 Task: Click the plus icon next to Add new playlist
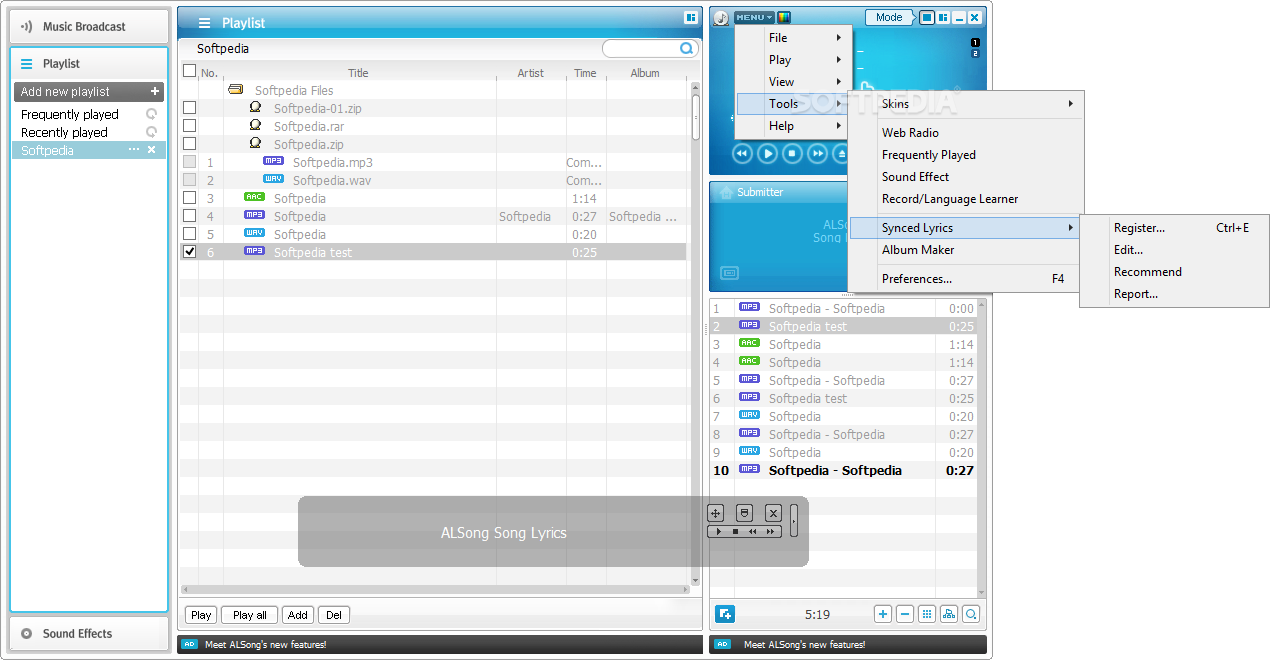(155, 91)
